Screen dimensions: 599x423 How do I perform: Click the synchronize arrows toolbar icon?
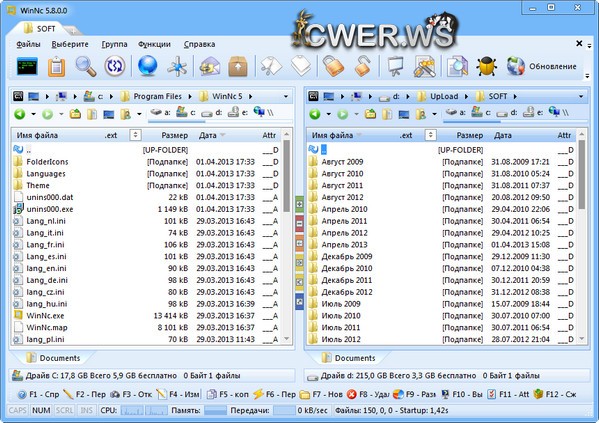pos(115,66)
